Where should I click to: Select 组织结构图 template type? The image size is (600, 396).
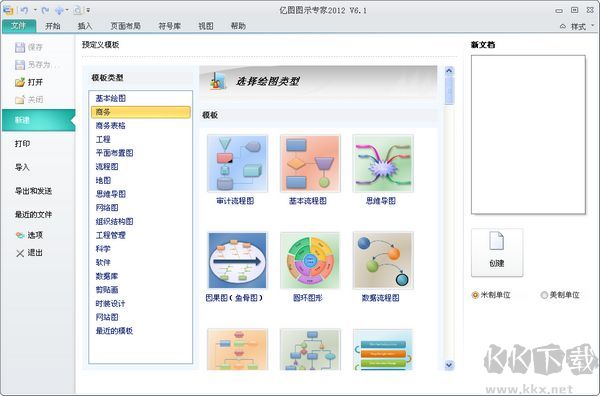click(114, 222)
